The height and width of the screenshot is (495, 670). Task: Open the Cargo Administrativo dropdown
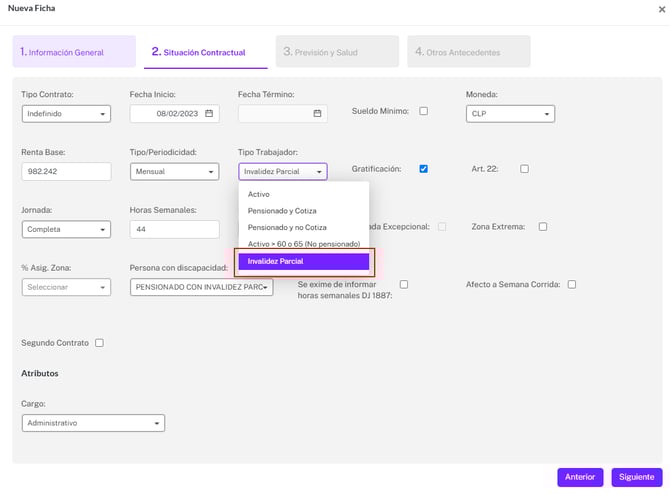coord(93,423)
